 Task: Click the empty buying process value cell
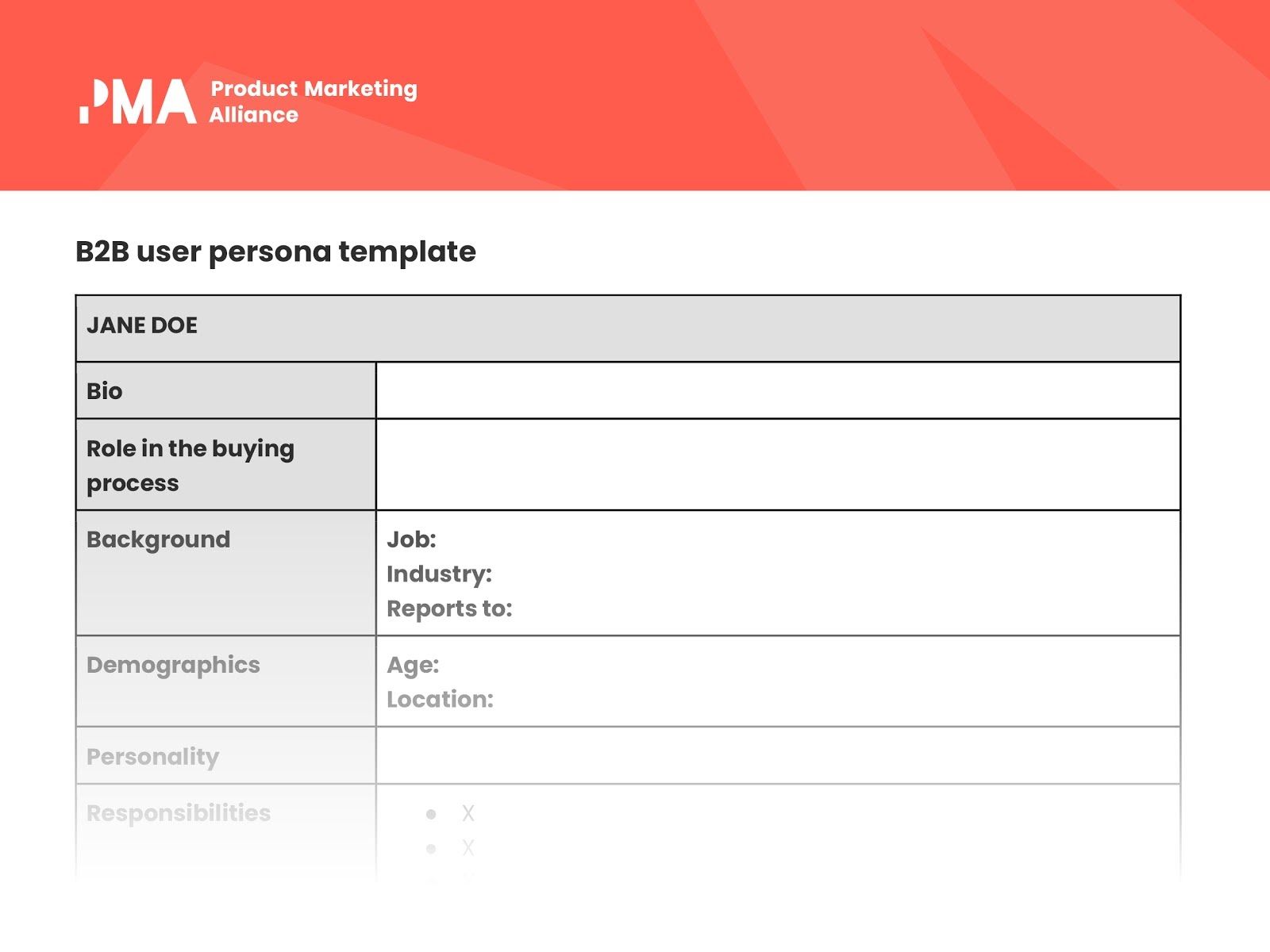(x=778, y=465)
